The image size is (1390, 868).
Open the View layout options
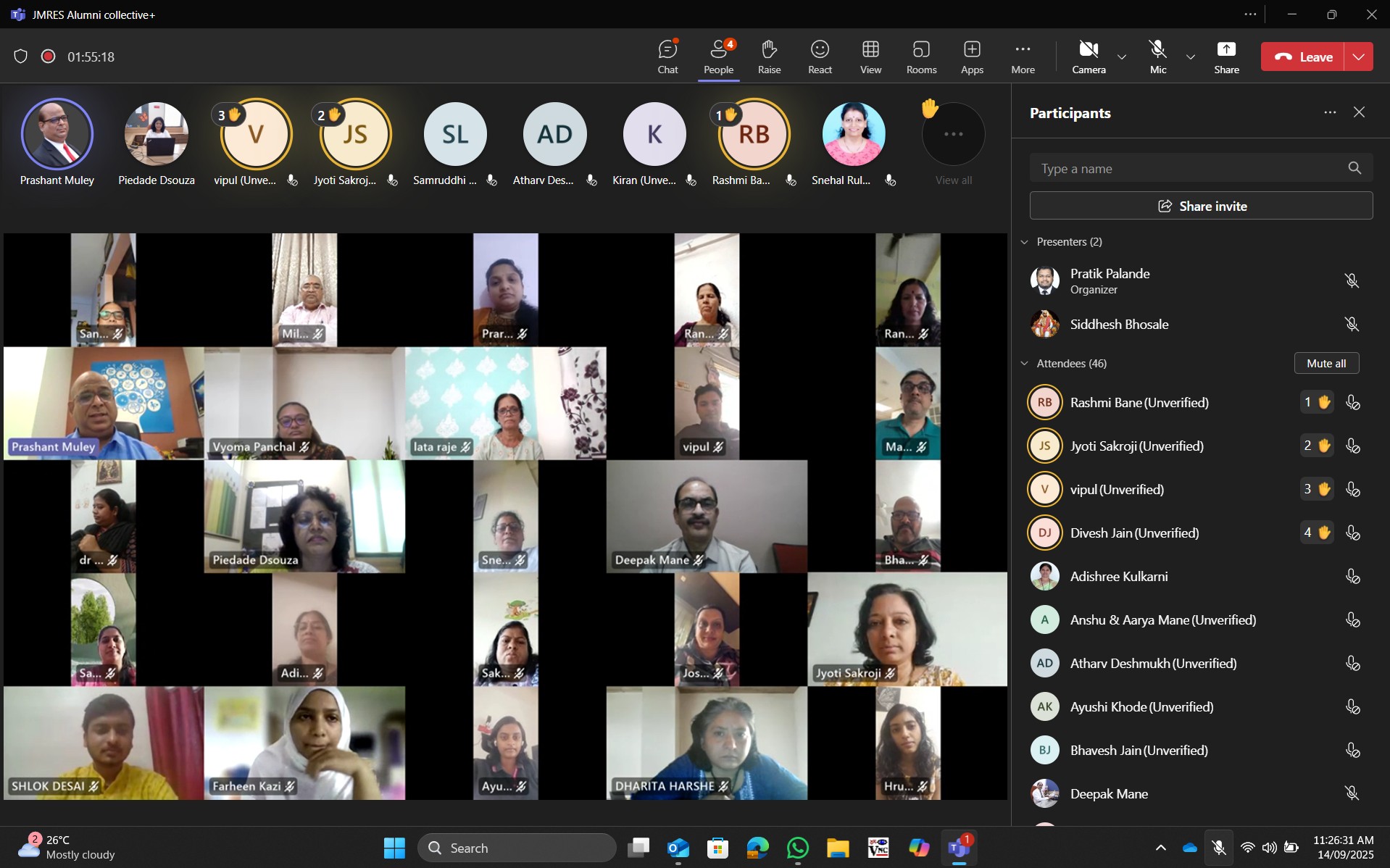(x=870, y=57)
